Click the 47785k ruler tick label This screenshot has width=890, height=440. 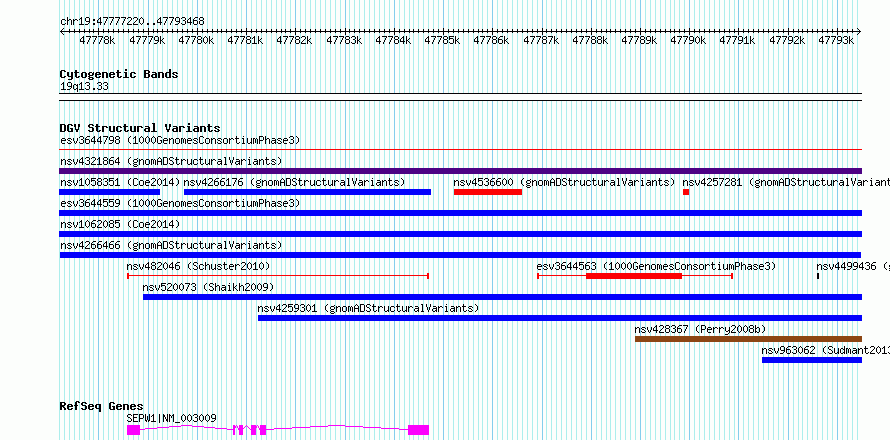tap(443, 40)
